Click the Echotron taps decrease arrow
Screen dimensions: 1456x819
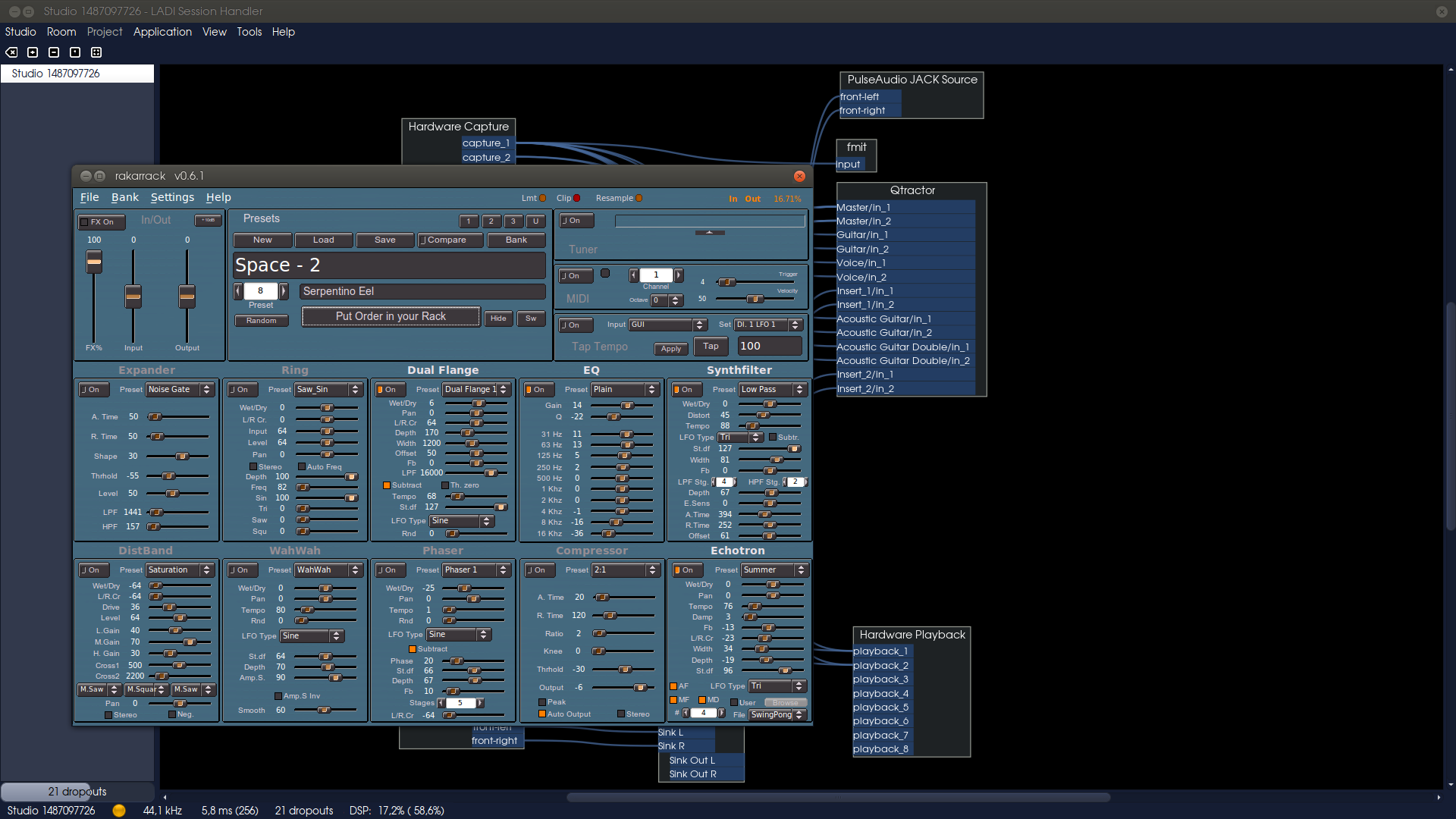pos(686,713)
